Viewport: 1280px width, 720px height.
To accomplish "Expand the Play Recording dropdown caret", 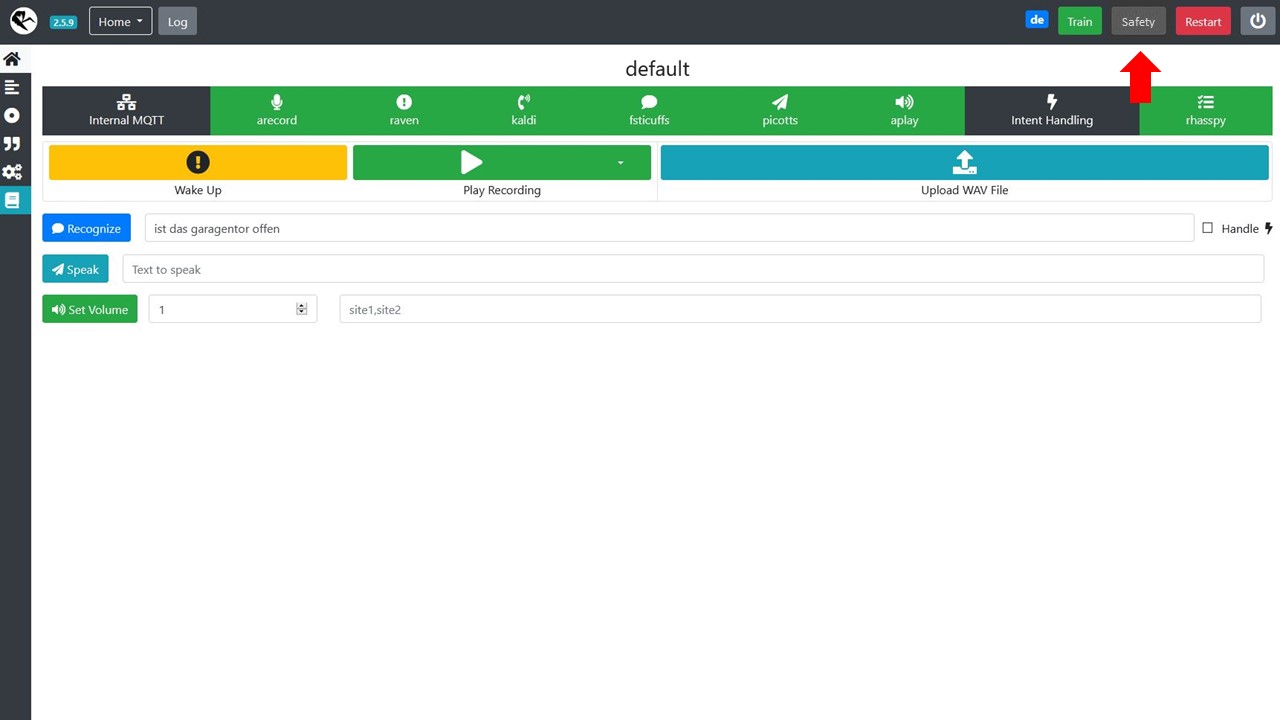I will tap(620, 162).
